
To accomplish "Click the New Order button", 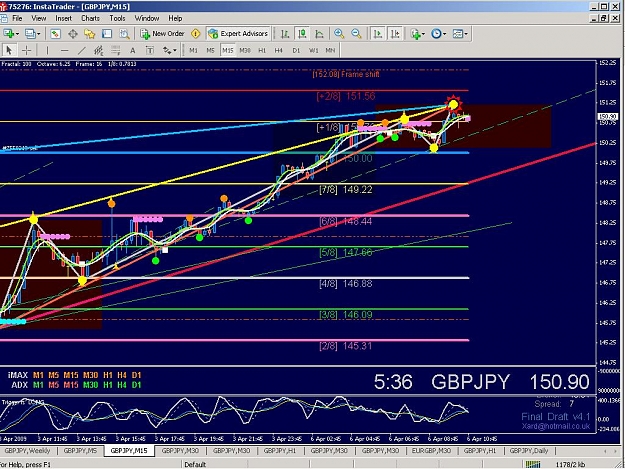I will (162, 34).
